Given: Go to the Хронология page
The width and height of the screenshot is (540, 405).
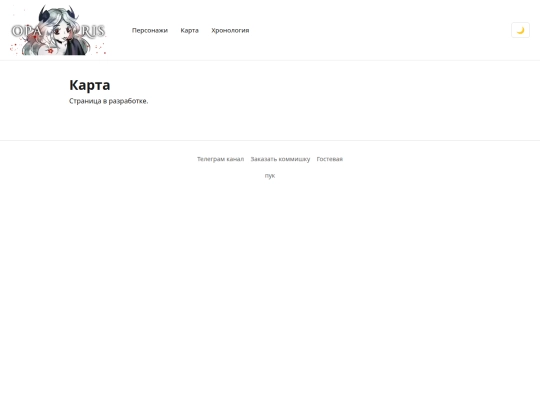Looking at the screenshot, I should click(230, 30).
